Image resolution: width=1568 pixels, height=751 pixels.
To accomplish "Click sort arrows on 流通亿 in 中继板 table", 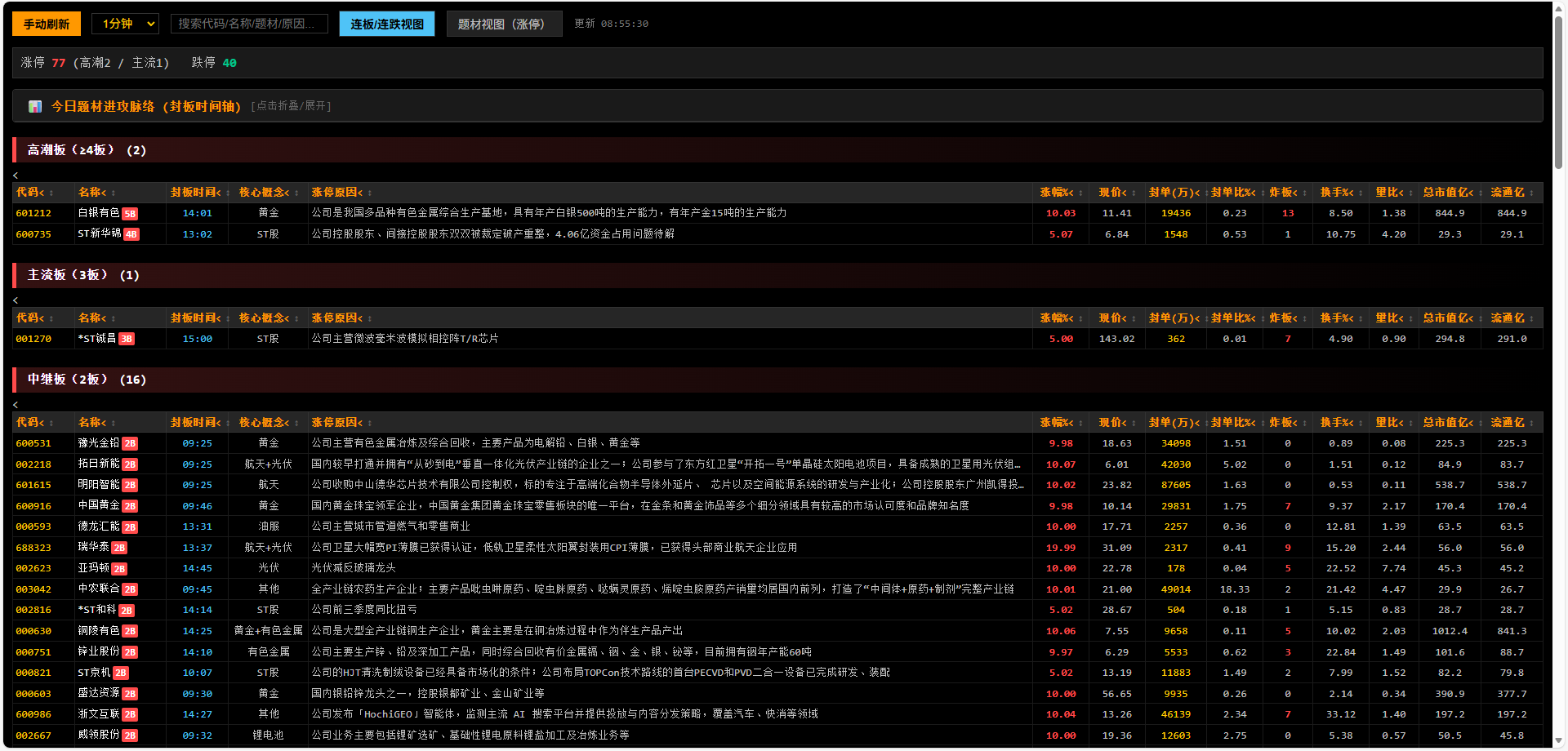I will [1531, 424].
